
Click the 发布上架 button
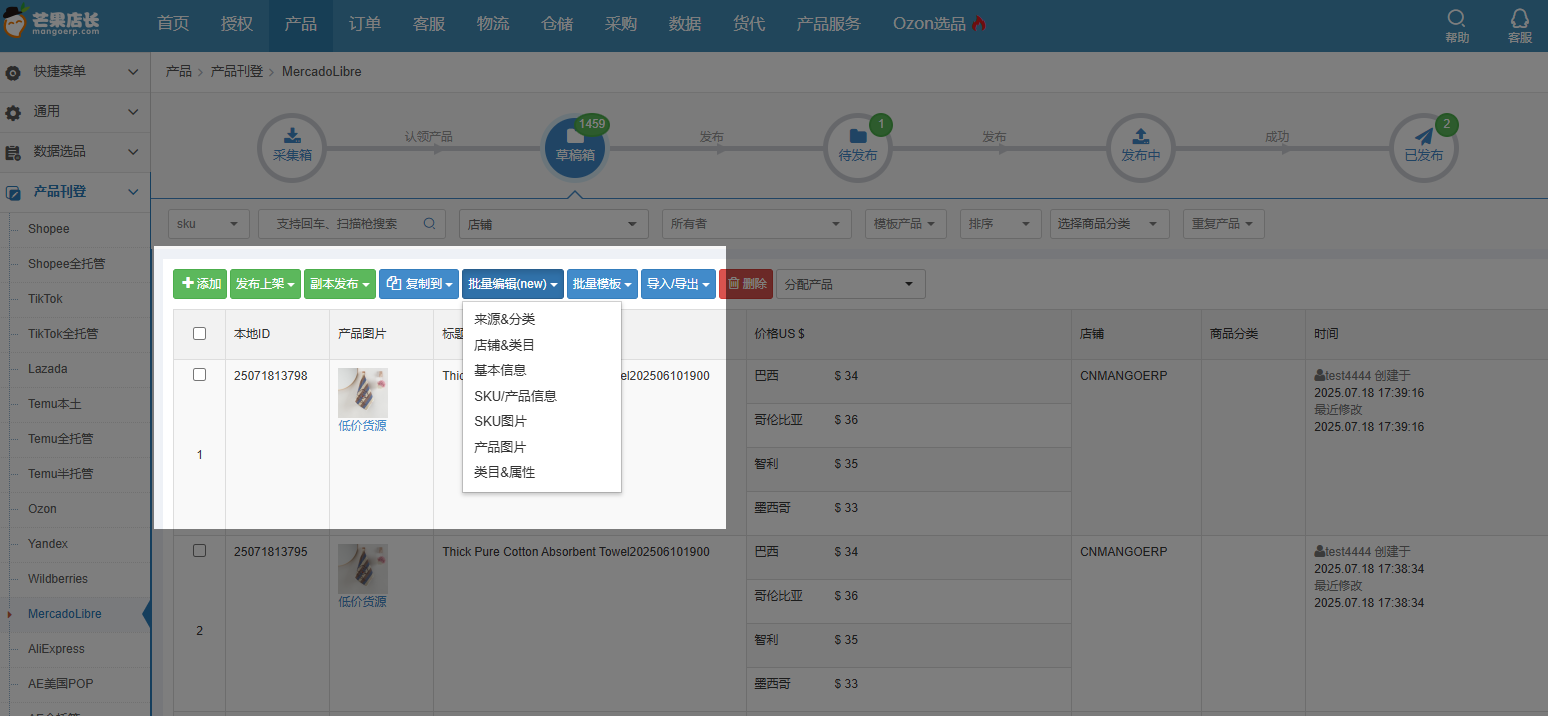[266, 284]
